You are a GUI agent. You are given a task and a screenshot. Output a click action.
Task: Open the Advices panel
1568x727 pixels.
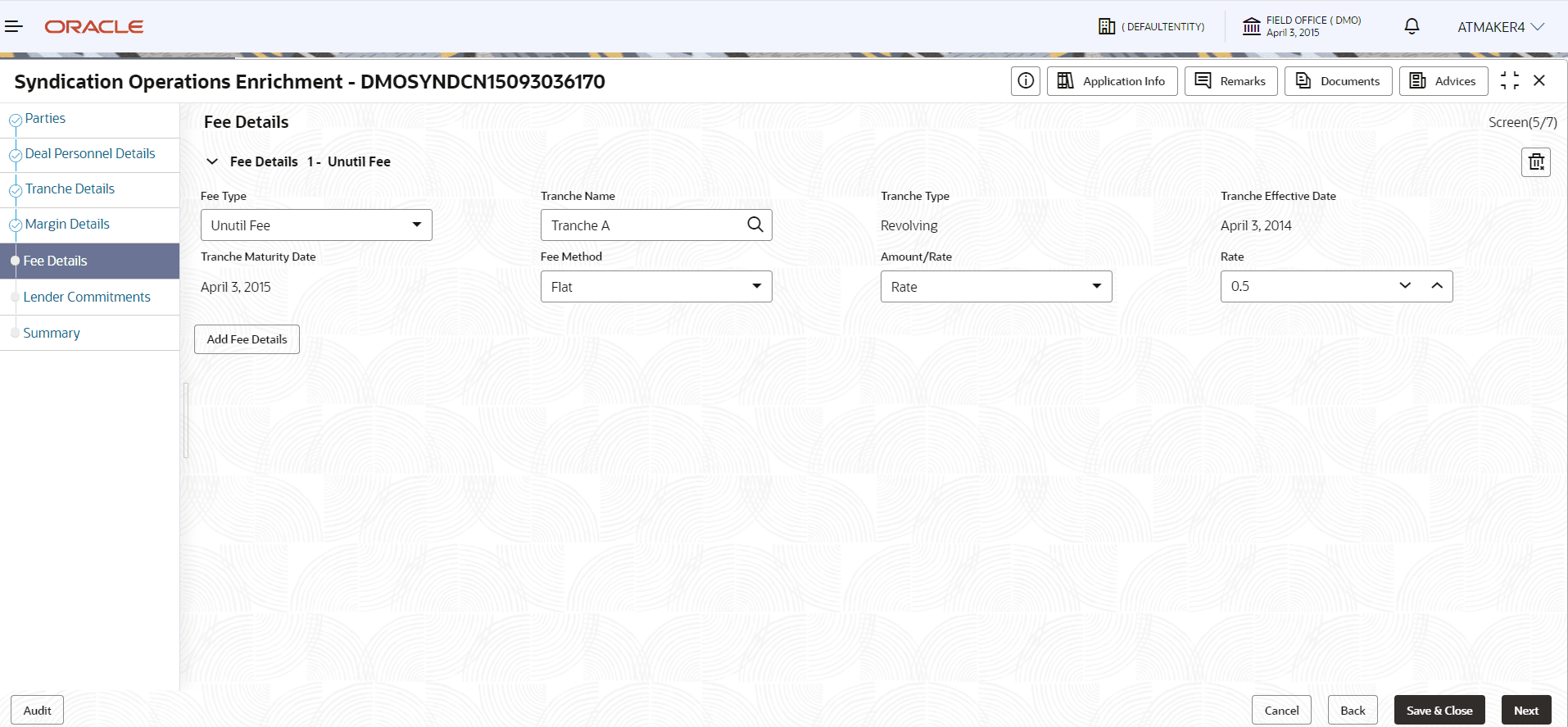[1443, 81]
